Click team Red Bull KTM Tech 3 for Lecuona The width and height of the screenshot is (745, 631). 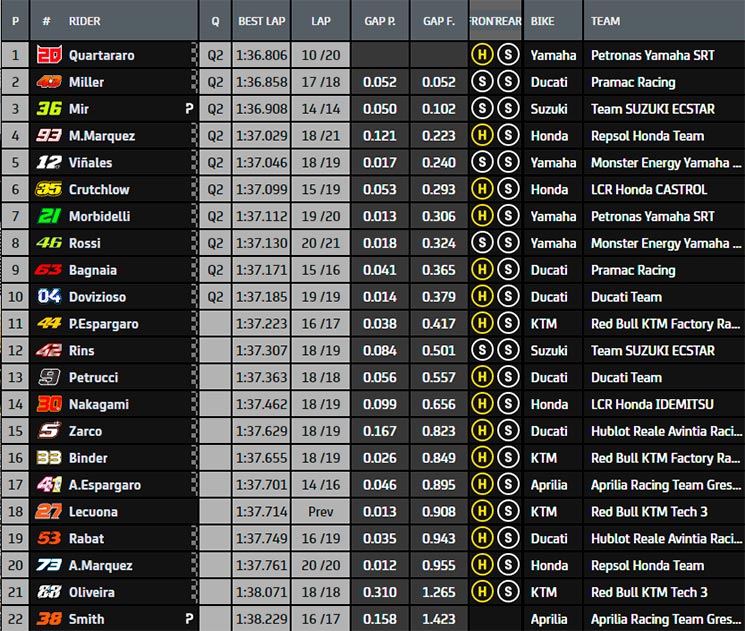[649, 511]
